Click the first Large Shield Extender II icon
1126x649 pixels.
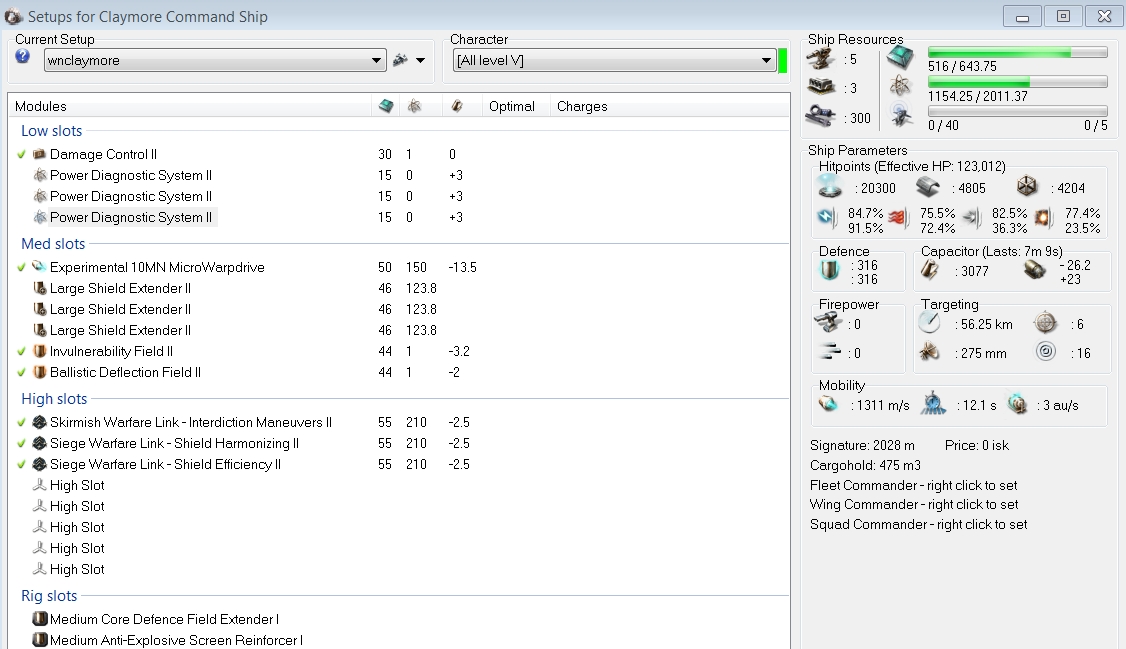click(x=40, y=288)
